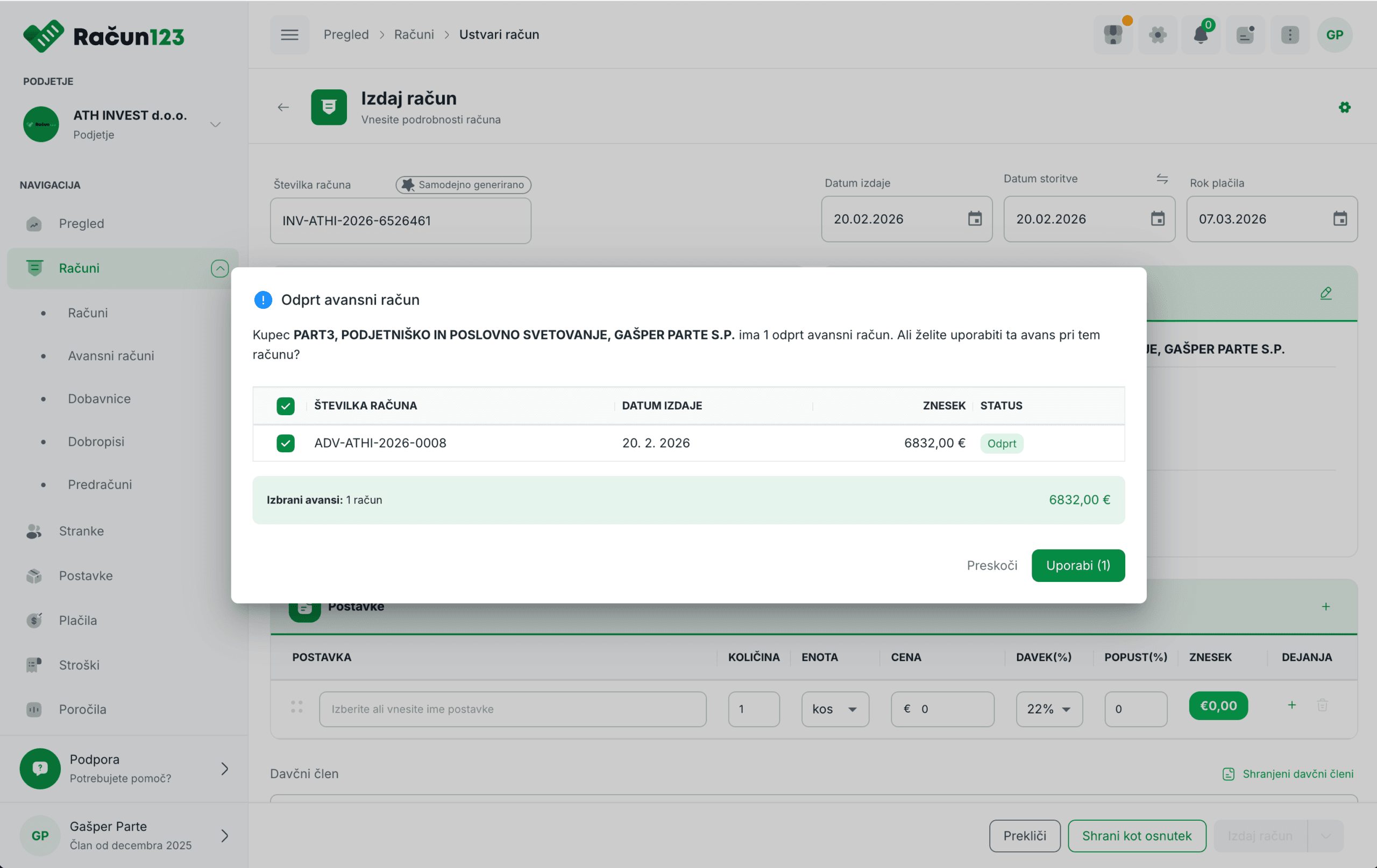Click the back arrow beside Izdaj račun
The height and width of the screenshot is (868, 1377).
(x=283, y=108)
